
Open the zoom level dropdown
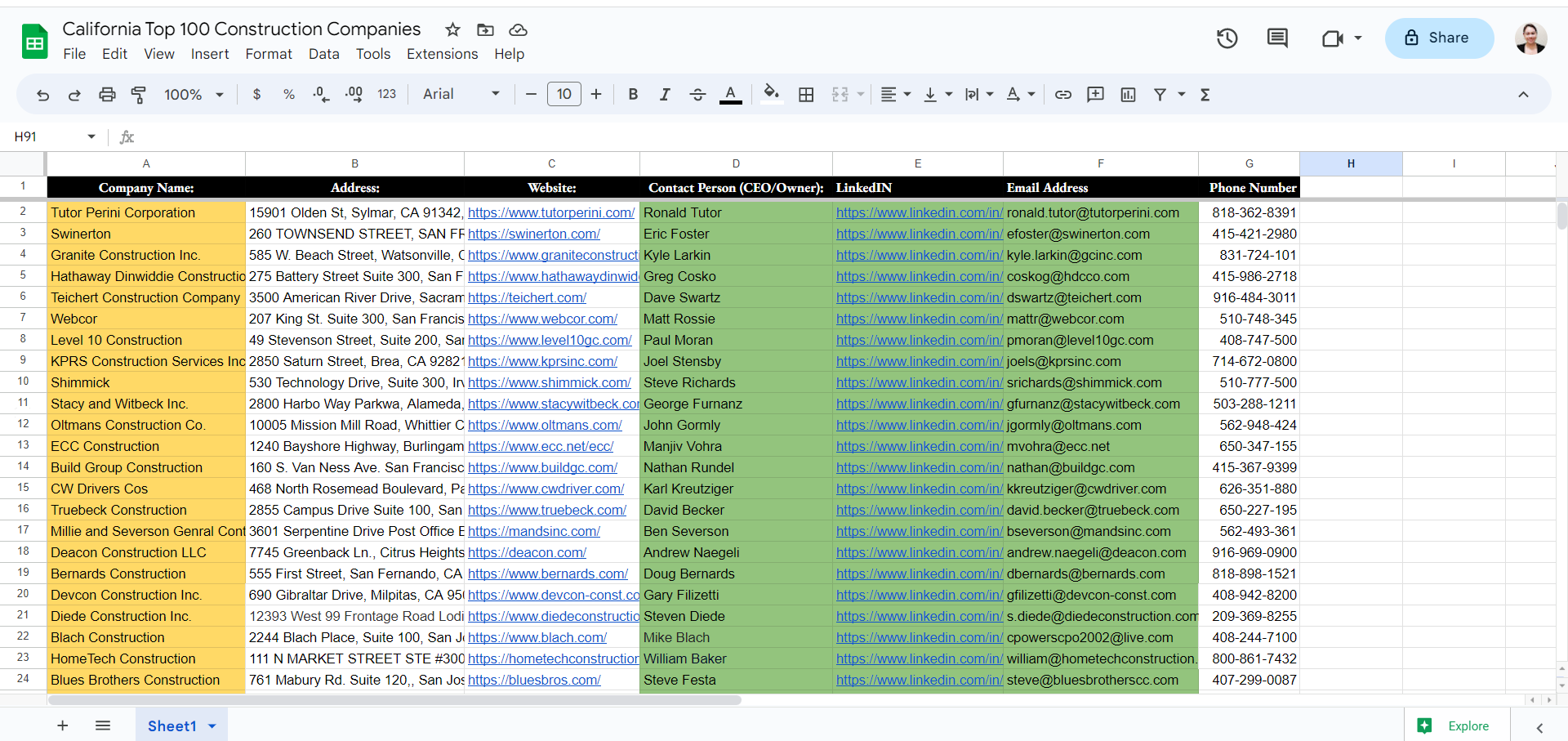[x=194, y=95]
